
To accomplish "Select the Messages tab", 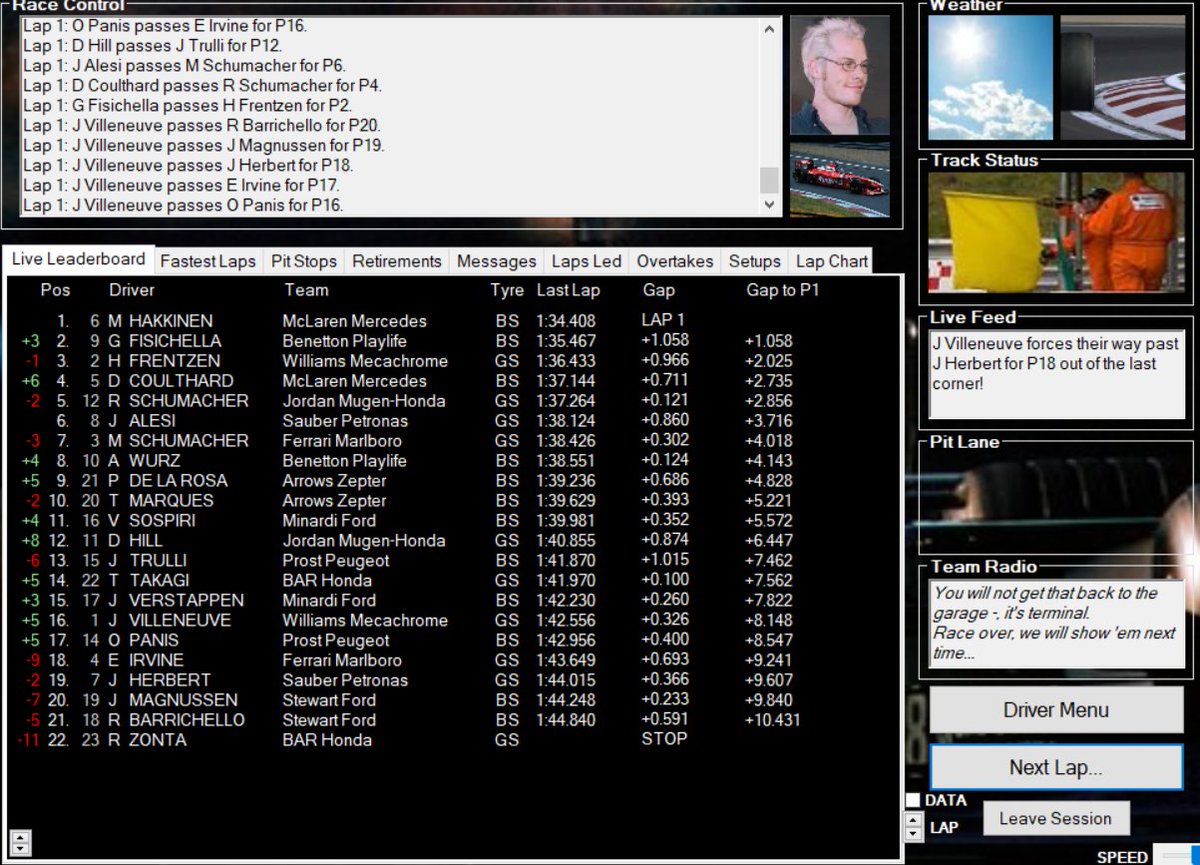I will [x=497, y=261].
